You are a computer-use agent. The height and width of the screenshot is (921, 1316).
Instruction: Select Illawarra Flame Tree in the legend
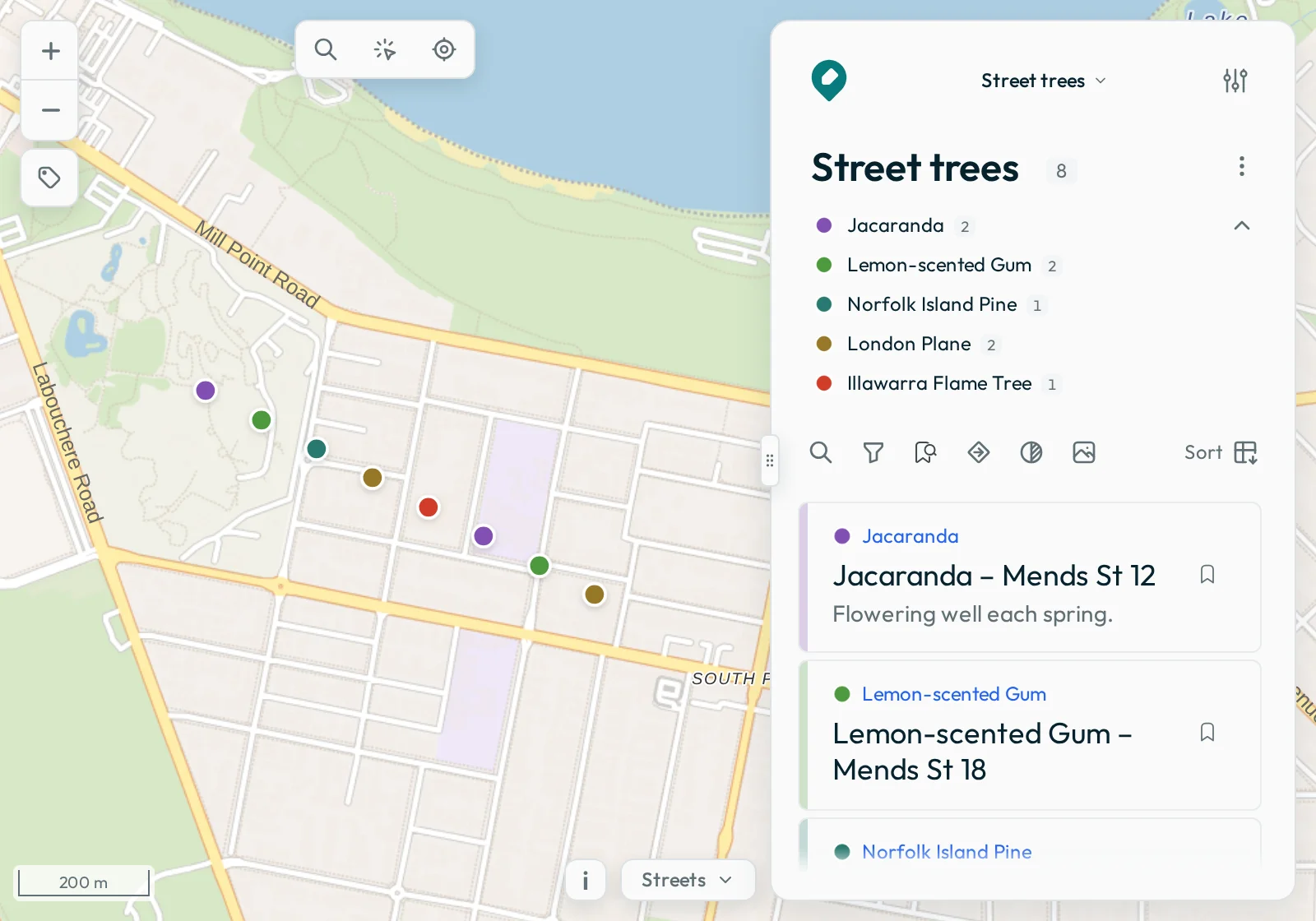point(938,383)
